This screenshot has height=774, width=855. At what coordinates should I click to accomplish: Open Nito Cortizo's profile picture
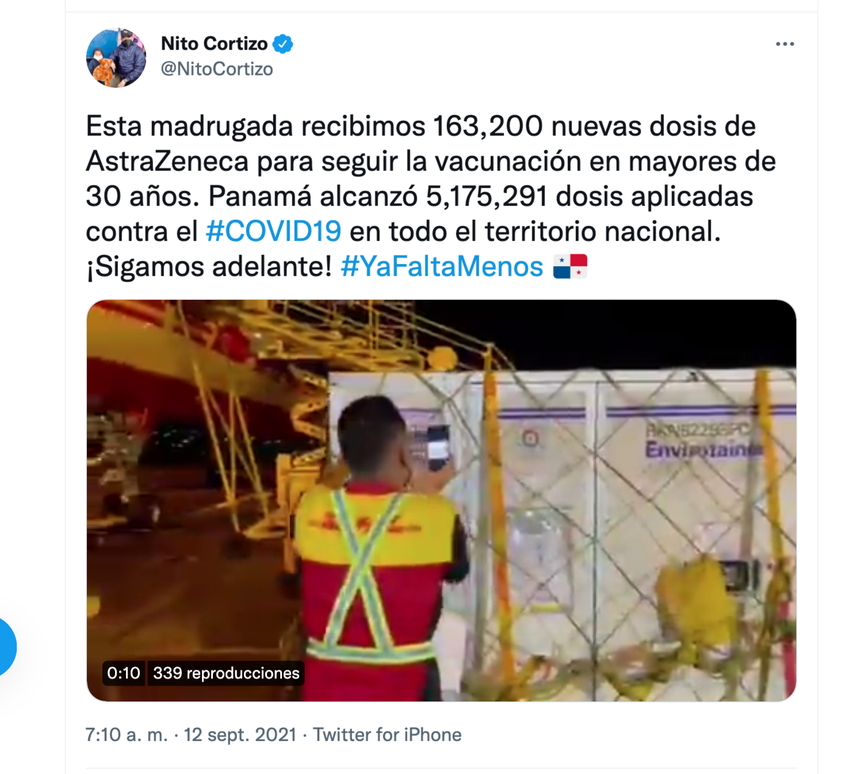(x=116, y=58)
